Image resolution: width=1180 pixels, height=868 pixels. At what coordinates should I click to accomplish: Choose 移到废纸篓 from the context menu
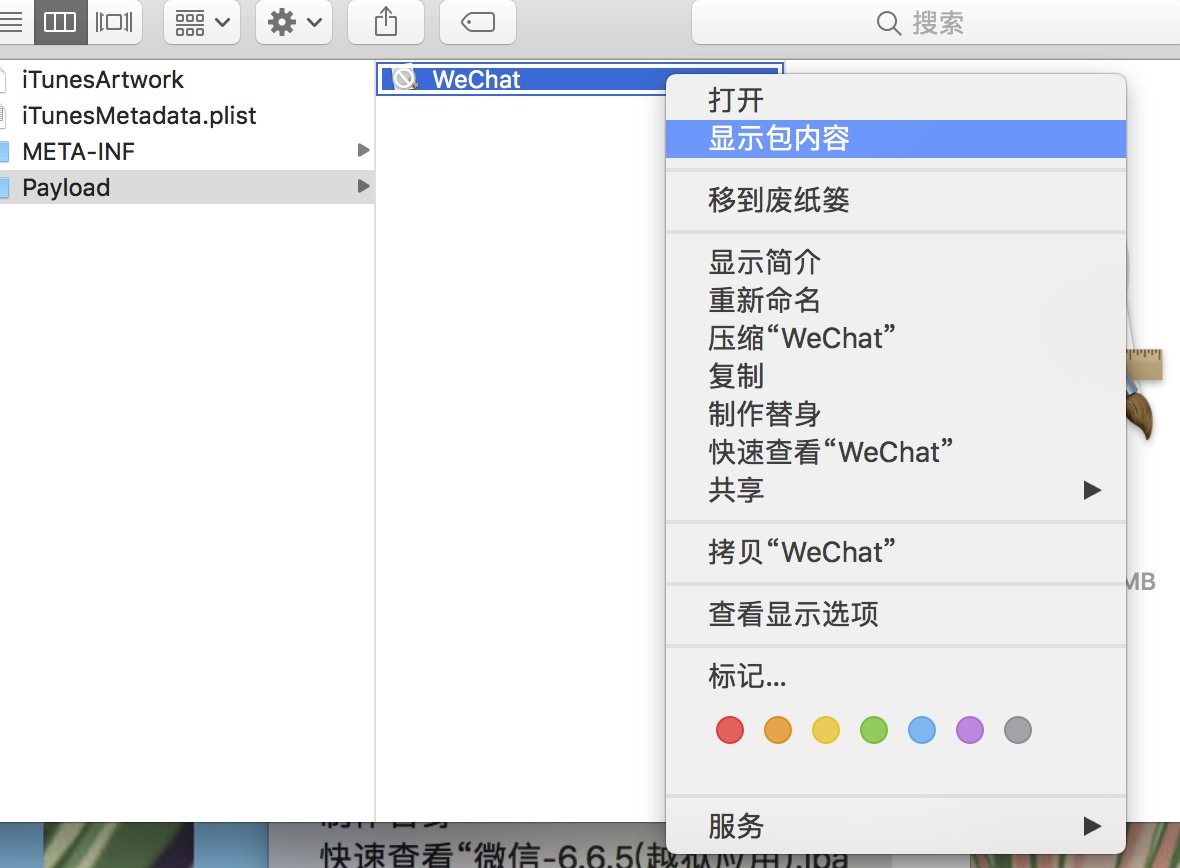tap(896, 200)
